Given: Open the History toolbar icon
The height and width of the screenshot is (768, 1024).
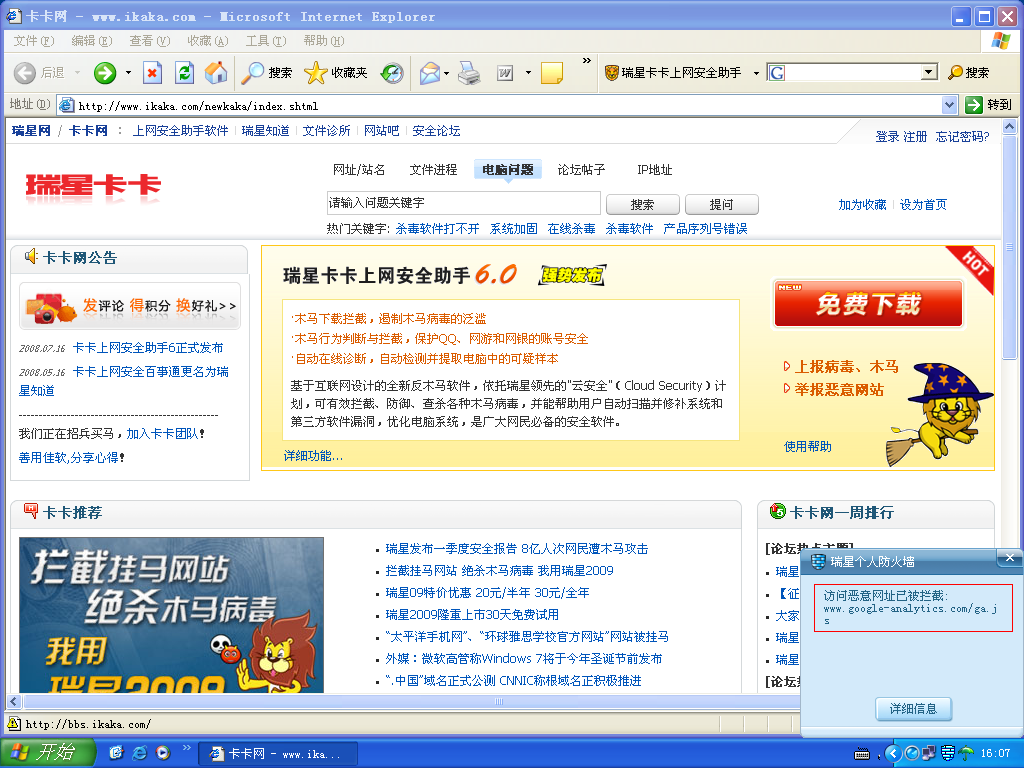Looking at the screenshot, I should (x=392, y=72).
